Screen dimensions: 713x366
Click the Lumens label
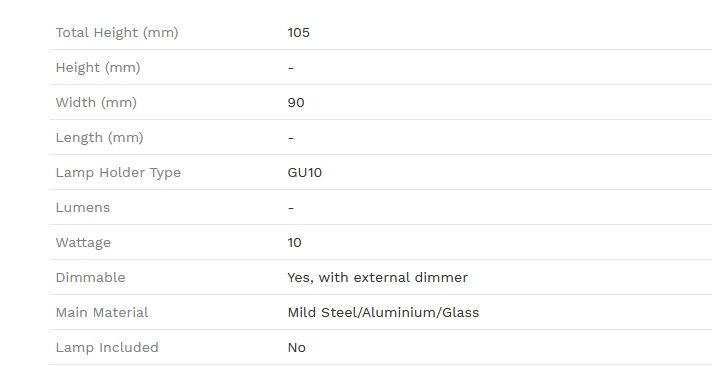(83, 208)
